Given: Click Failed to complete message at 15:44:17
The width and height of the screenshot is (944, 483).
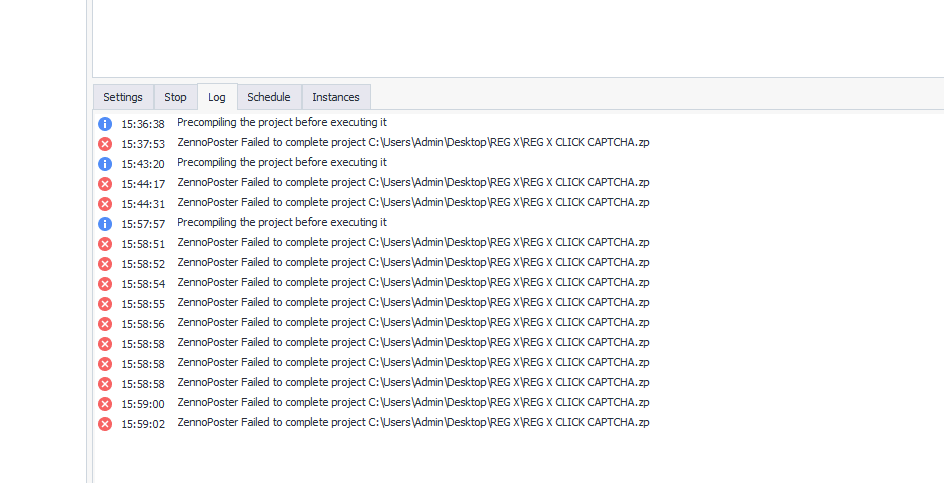Looking at the screenshot, I should click(413, 182).
